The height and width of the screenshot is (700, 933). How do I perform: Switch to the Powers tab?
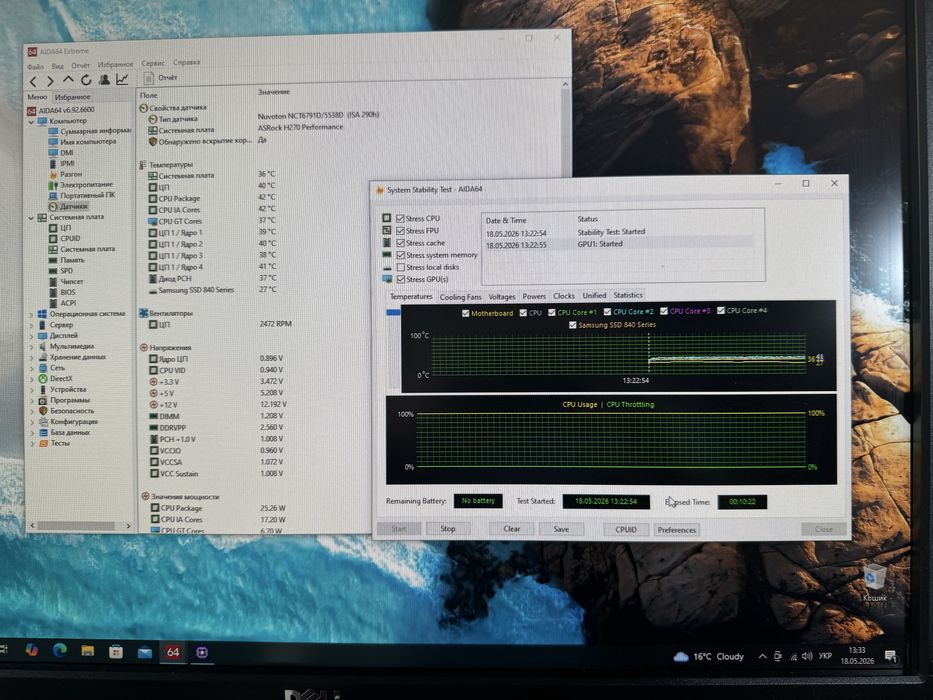point(534,296)
